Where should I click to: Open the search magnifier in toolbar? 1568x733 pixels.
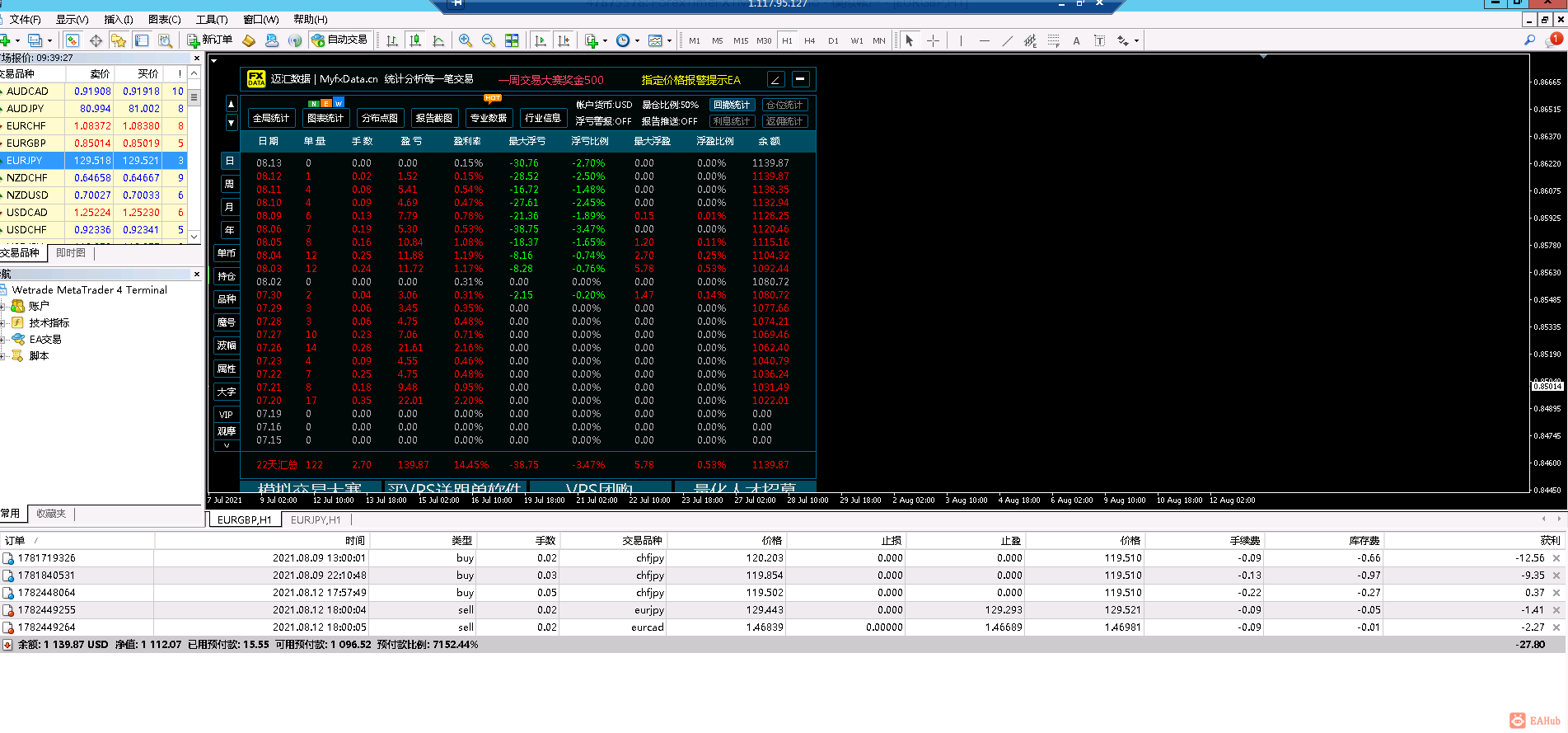coord(1529,40)
